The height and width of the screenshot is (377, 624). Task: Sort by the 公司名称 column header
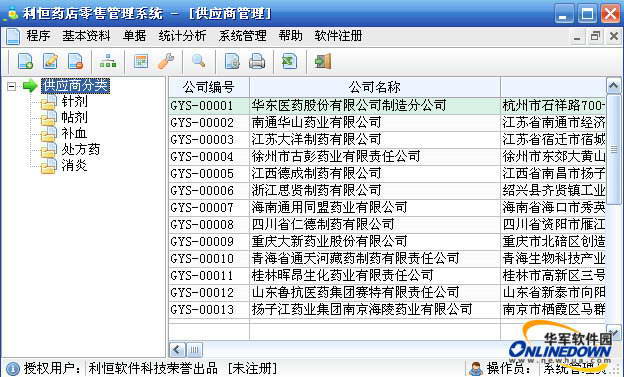click(374, 87)
